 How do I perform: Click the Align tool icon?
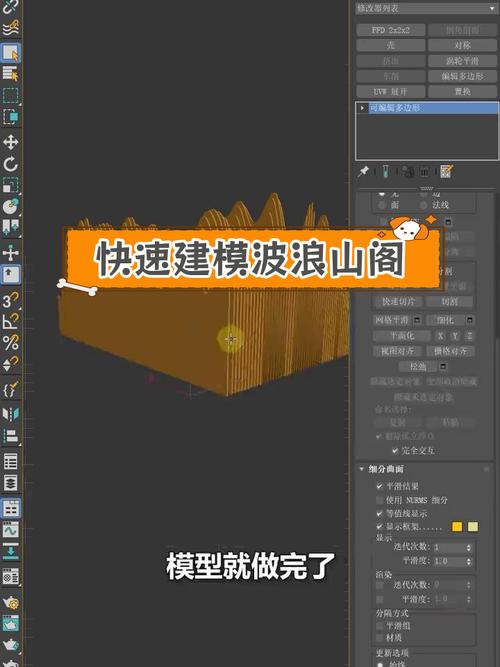(x=11, y=436)
